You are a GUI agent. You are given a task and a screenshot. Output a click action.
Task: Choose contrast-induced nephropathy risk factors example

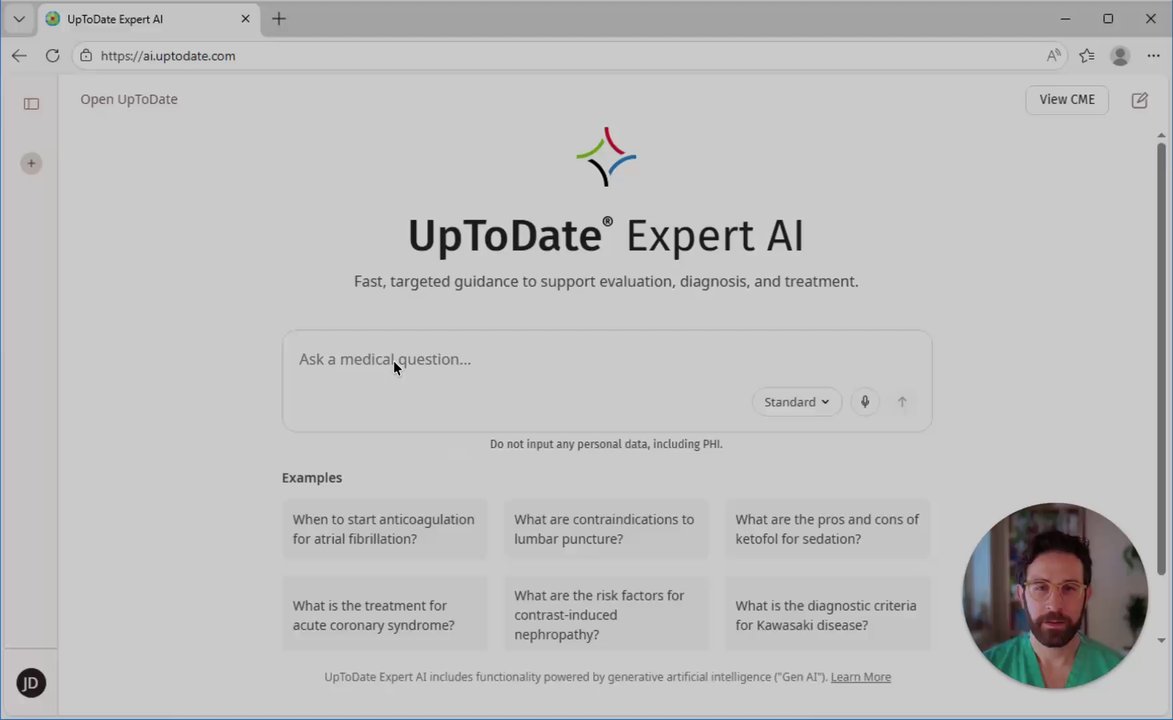tap(606, 615)
